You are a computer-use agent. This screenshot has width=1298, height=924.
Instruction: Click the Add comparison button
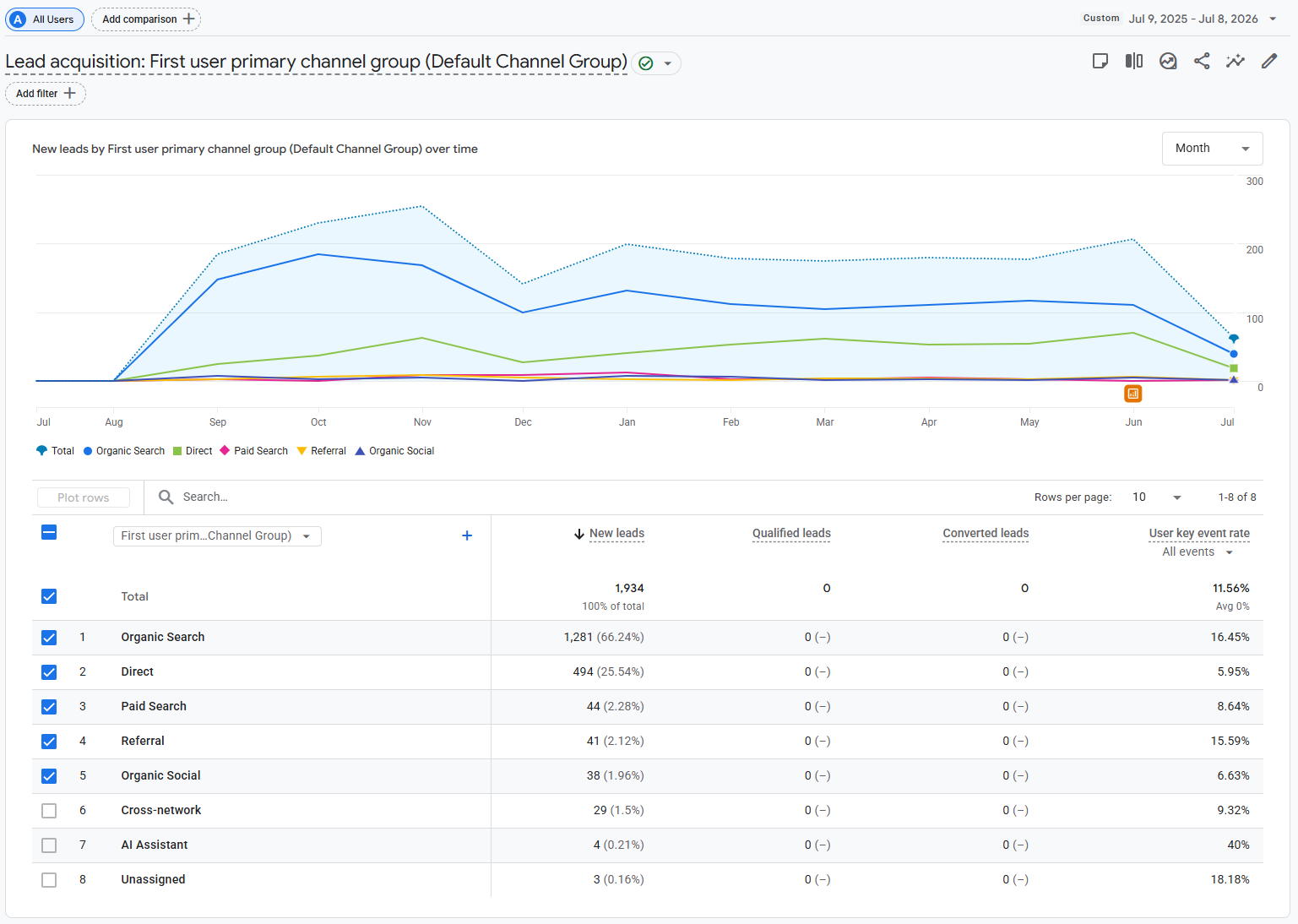[x=146, y=19]
